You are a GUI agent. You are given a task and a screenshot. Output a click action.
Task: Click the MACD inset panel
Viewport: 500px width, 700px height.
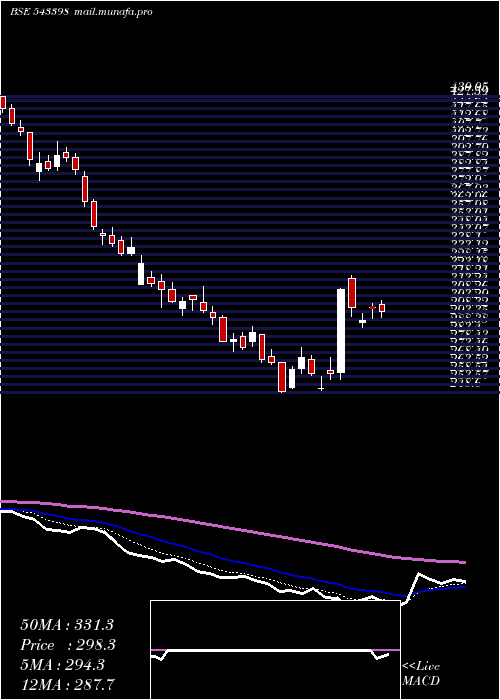(x=275, y=650)
